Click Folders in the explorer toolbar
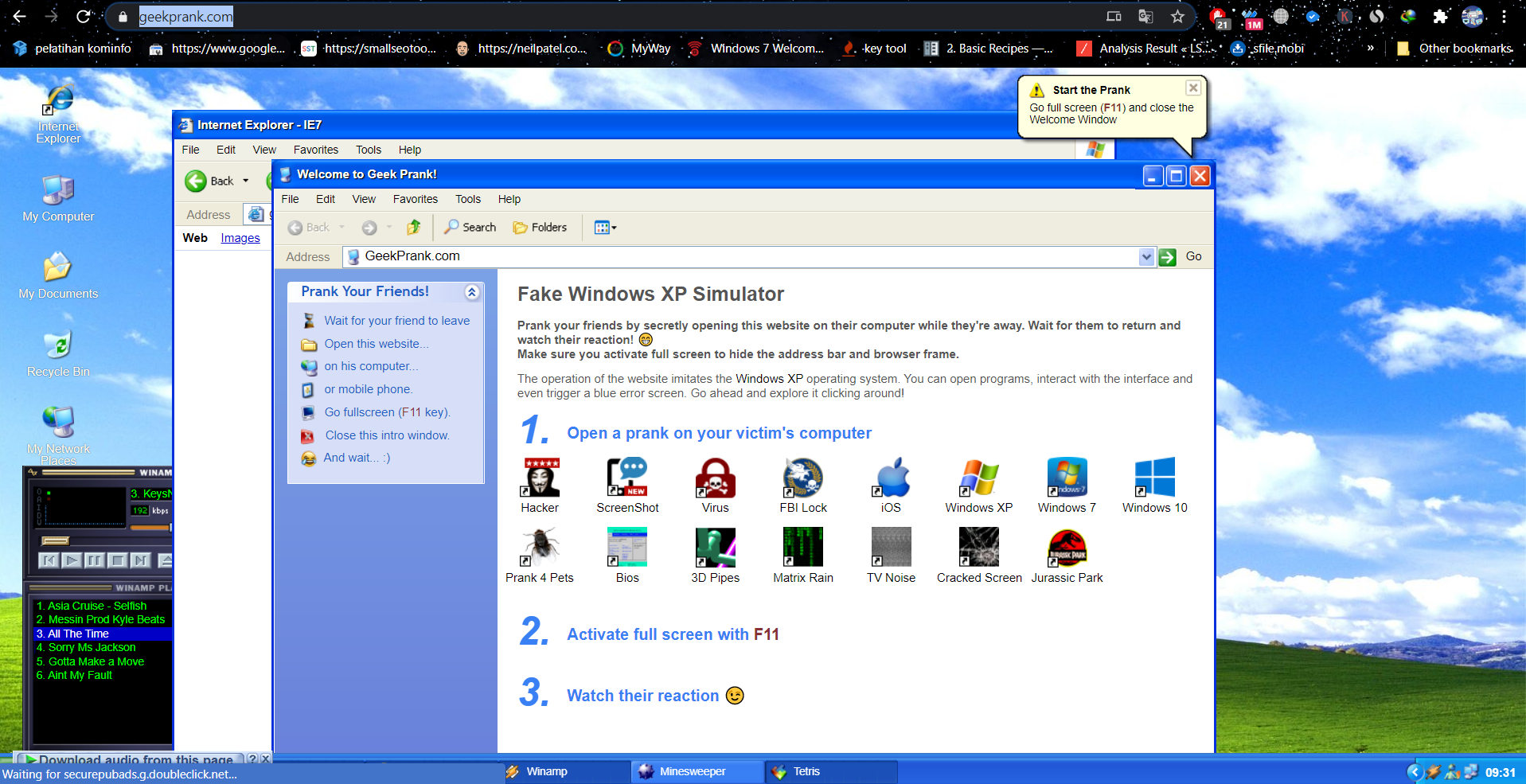The image size is (1526, 784). pos(540,228)
